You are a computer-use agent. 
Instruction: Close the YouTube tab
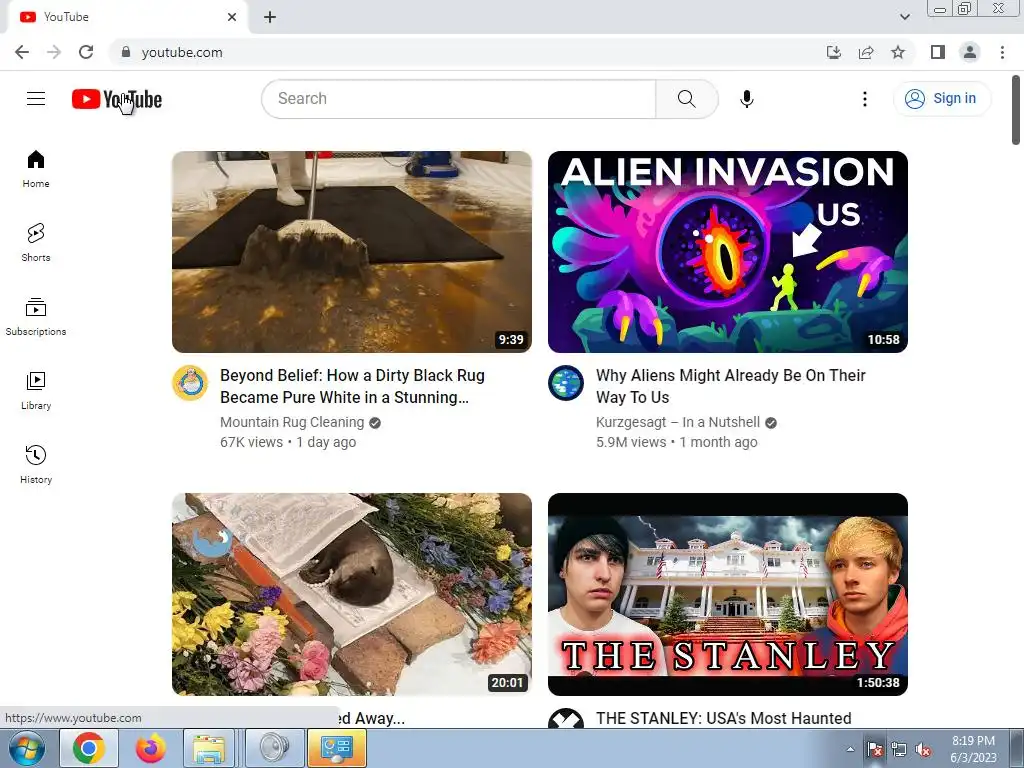click(232, 17)
